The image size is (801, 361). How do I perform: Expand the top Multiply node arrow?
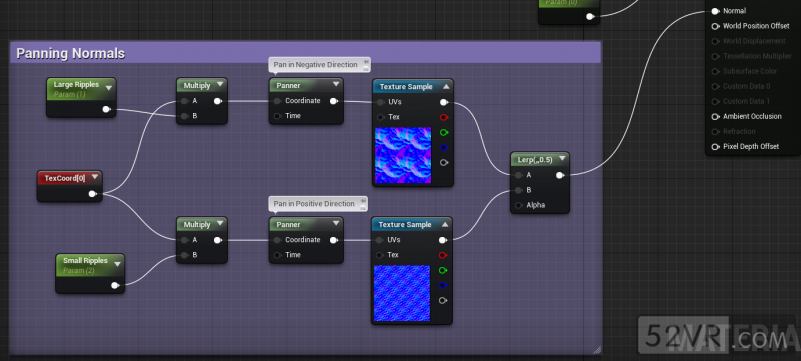click(x=220, y=85)
